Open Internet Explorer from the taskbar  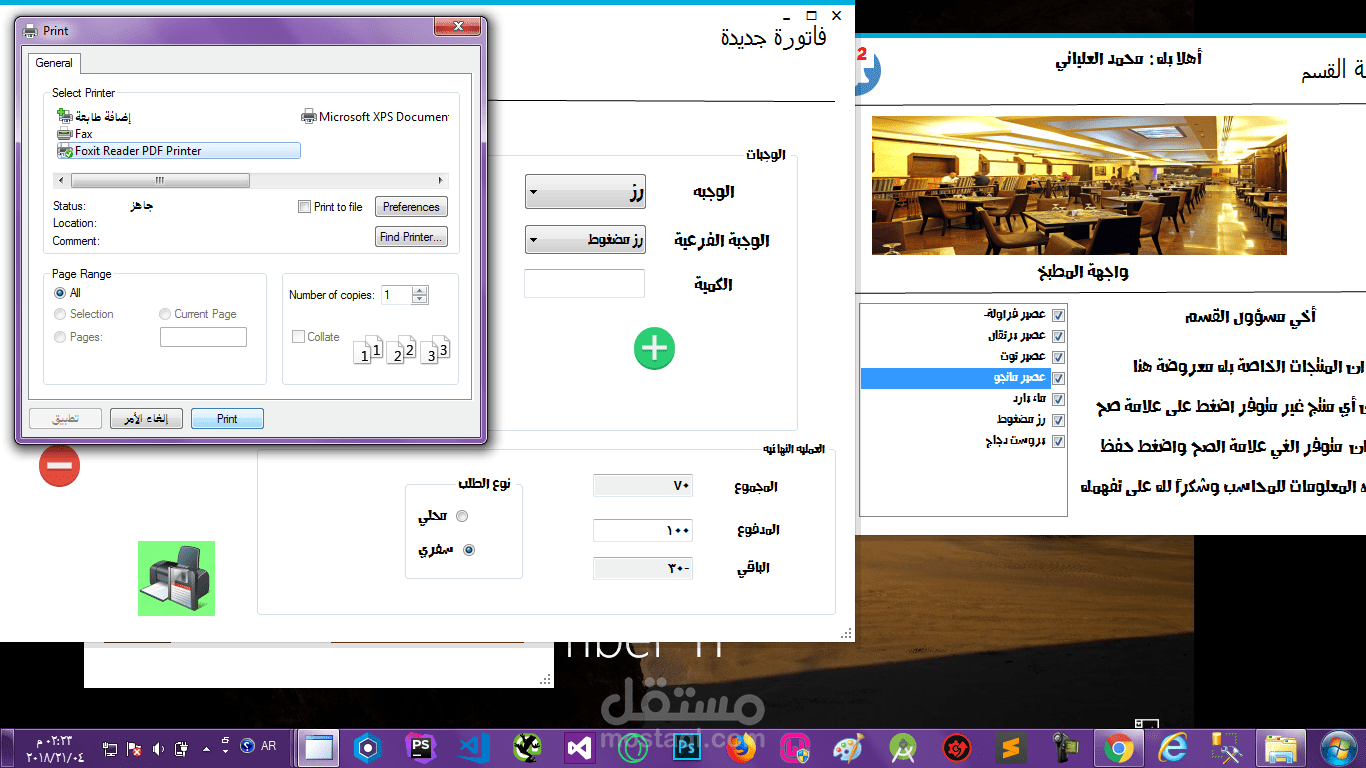pyautogui.click(x=1172, y=747)
